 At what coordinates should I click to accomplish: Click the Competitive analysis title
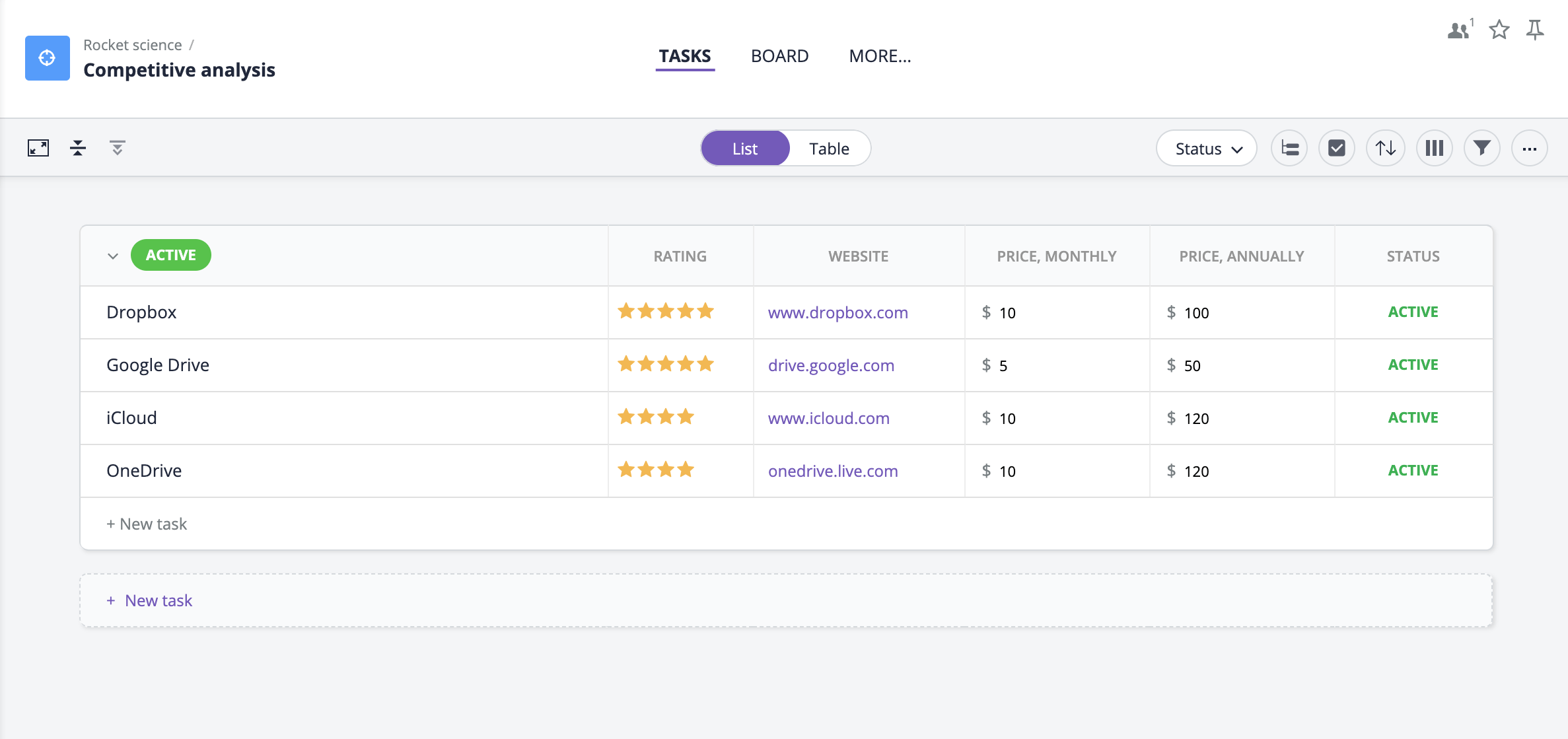click(179, 70)
